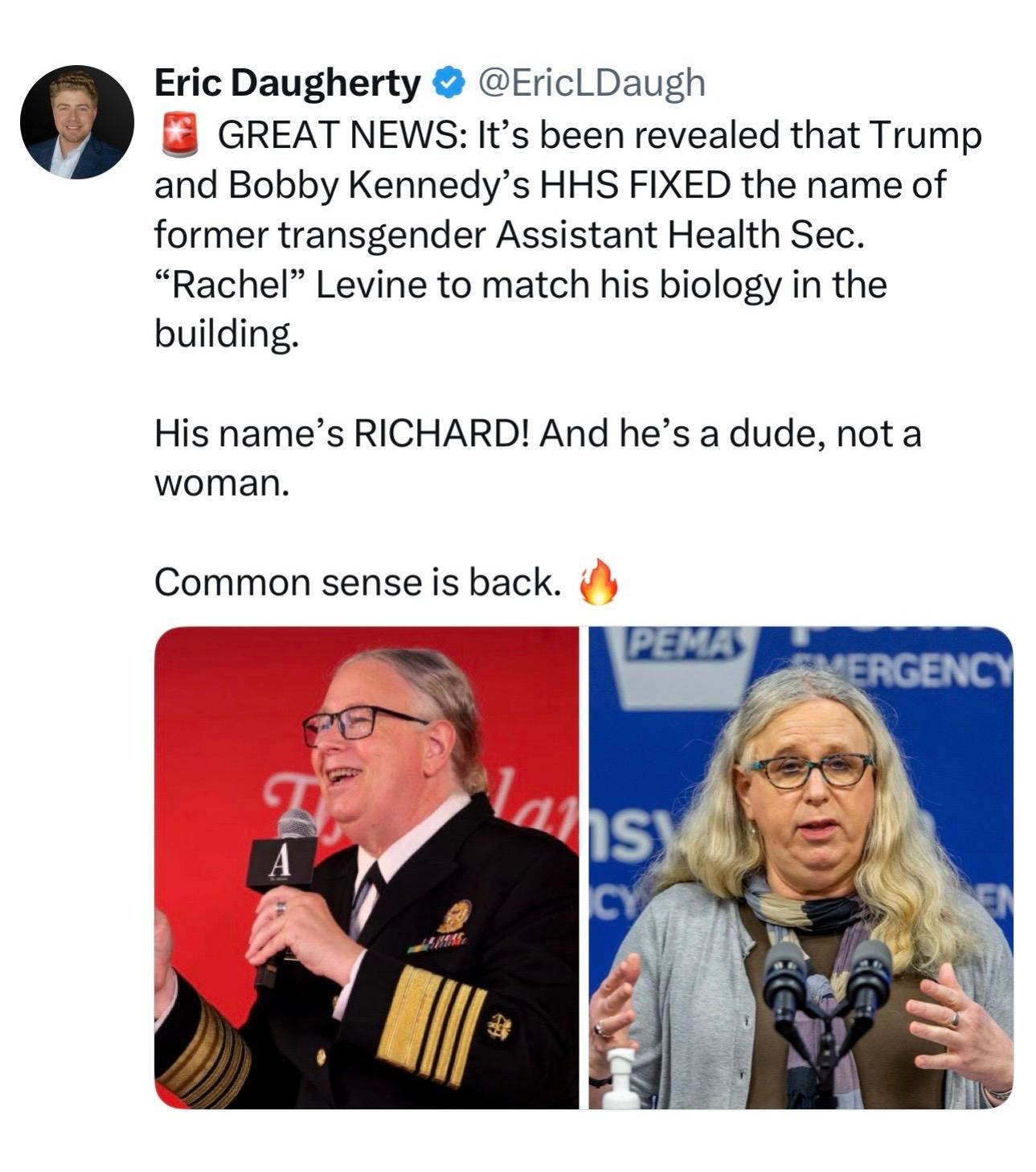The width and height of the screenshot is (1036, 1172).
Task: Click the fire emoji after 'Common sense is back'
Action: click(x=599, y=581)
